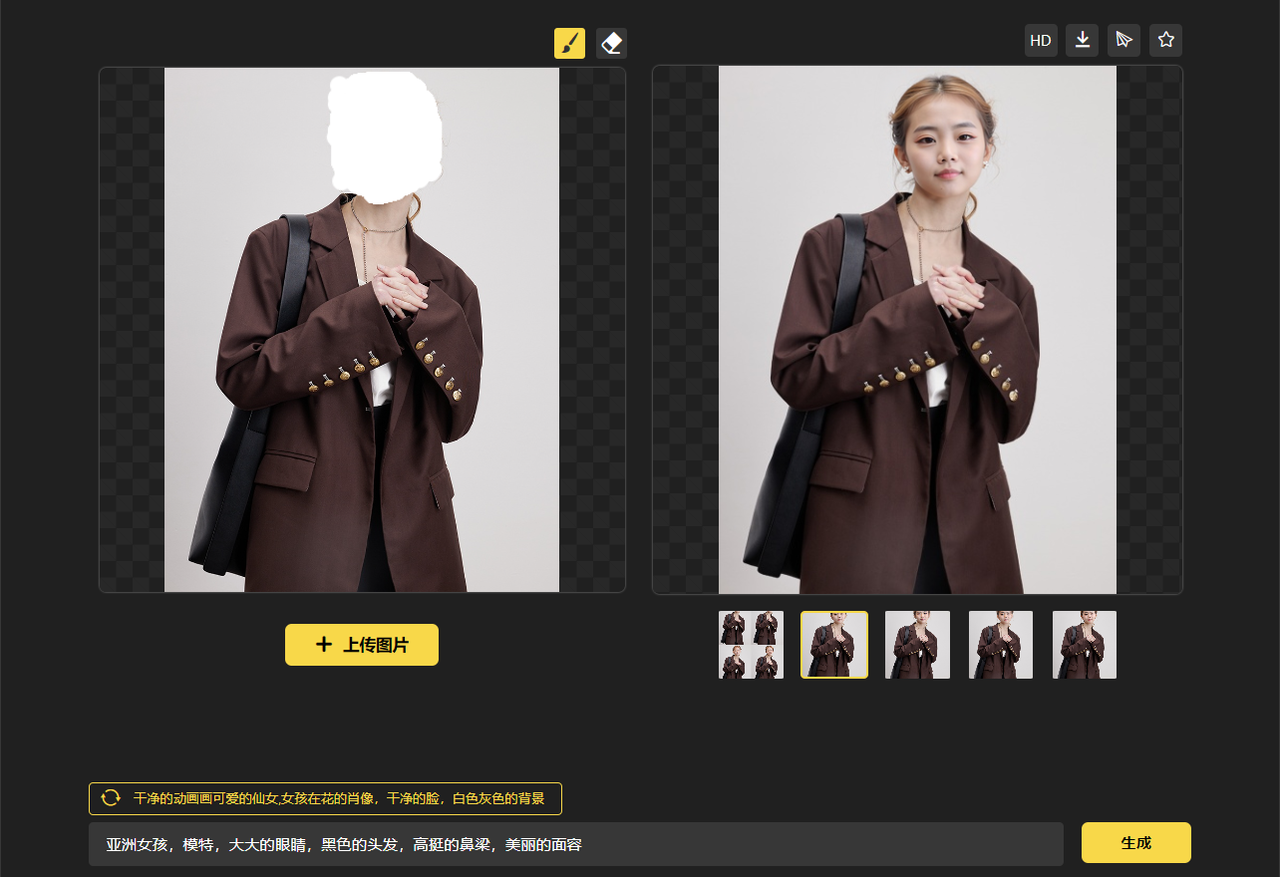
Task: Click the HD upscale button
Action: [x=1041, y=41]
